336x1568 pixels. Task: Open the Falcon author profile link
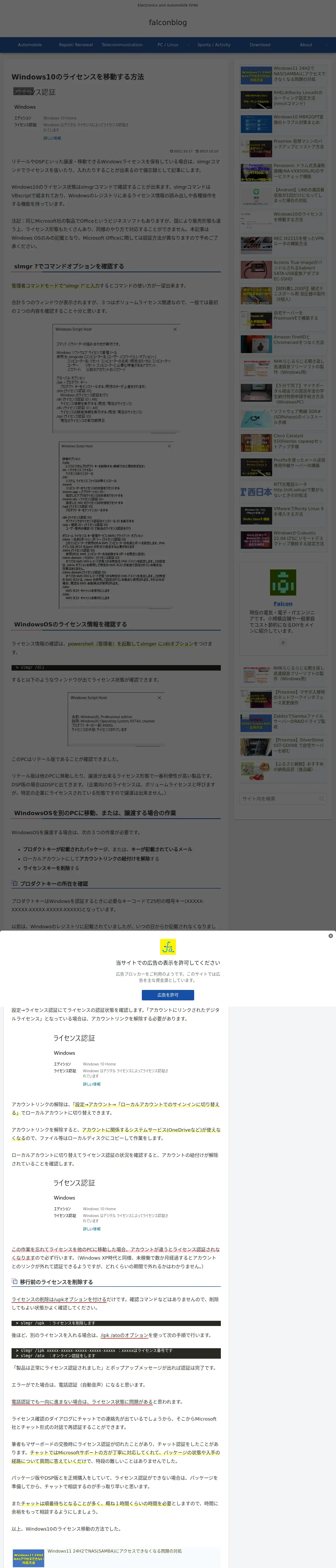click(283, 604)
